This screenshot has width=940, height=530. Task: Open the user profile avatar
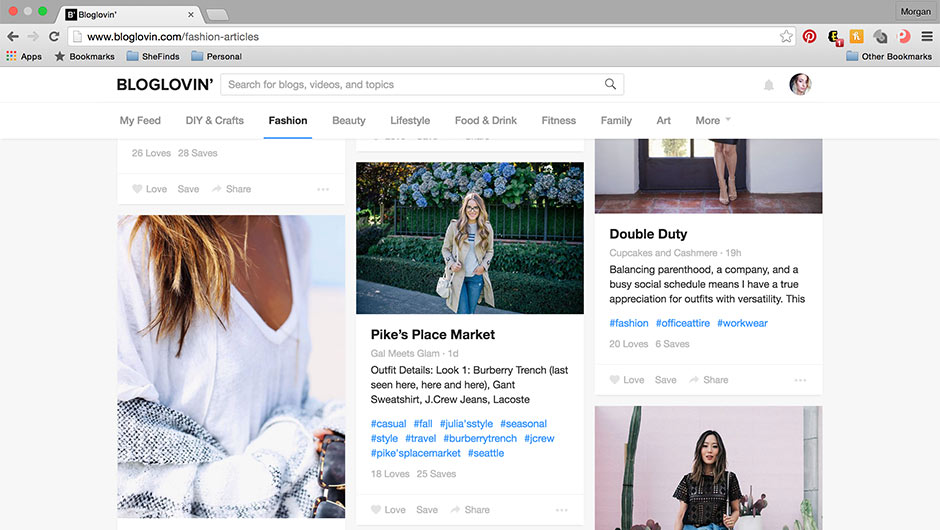tap(800, 85)
